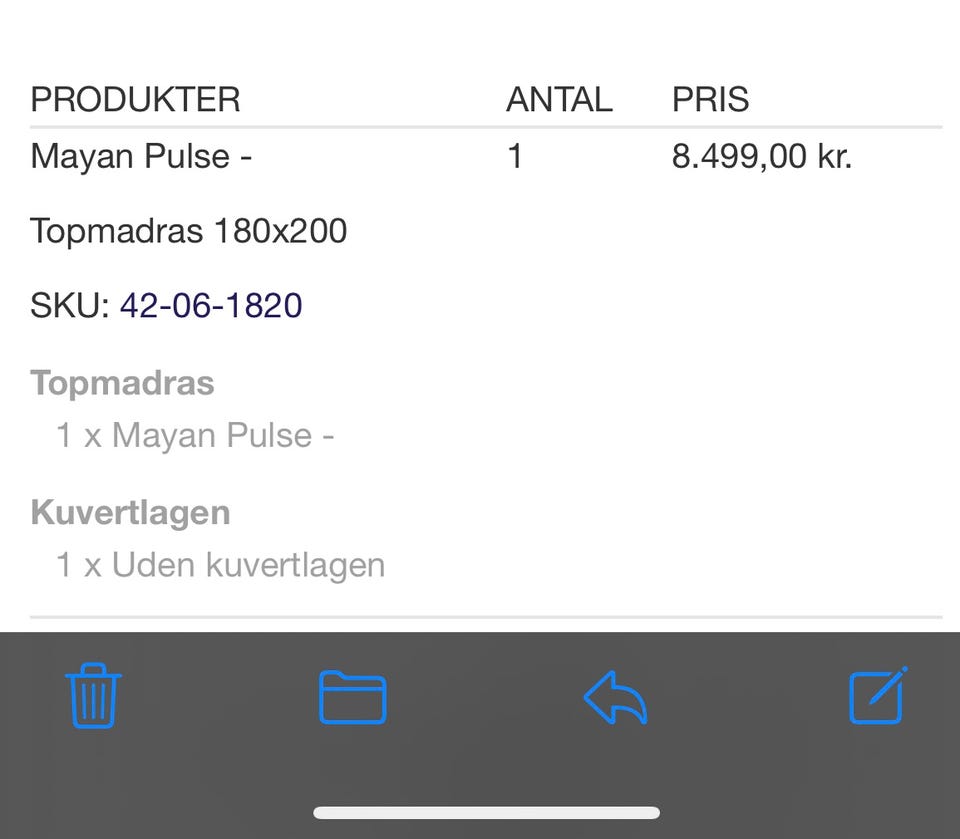Viewport: 960px width, 839px height.
Task: Select the price 8.499,00 kr.
Action: 761,157
